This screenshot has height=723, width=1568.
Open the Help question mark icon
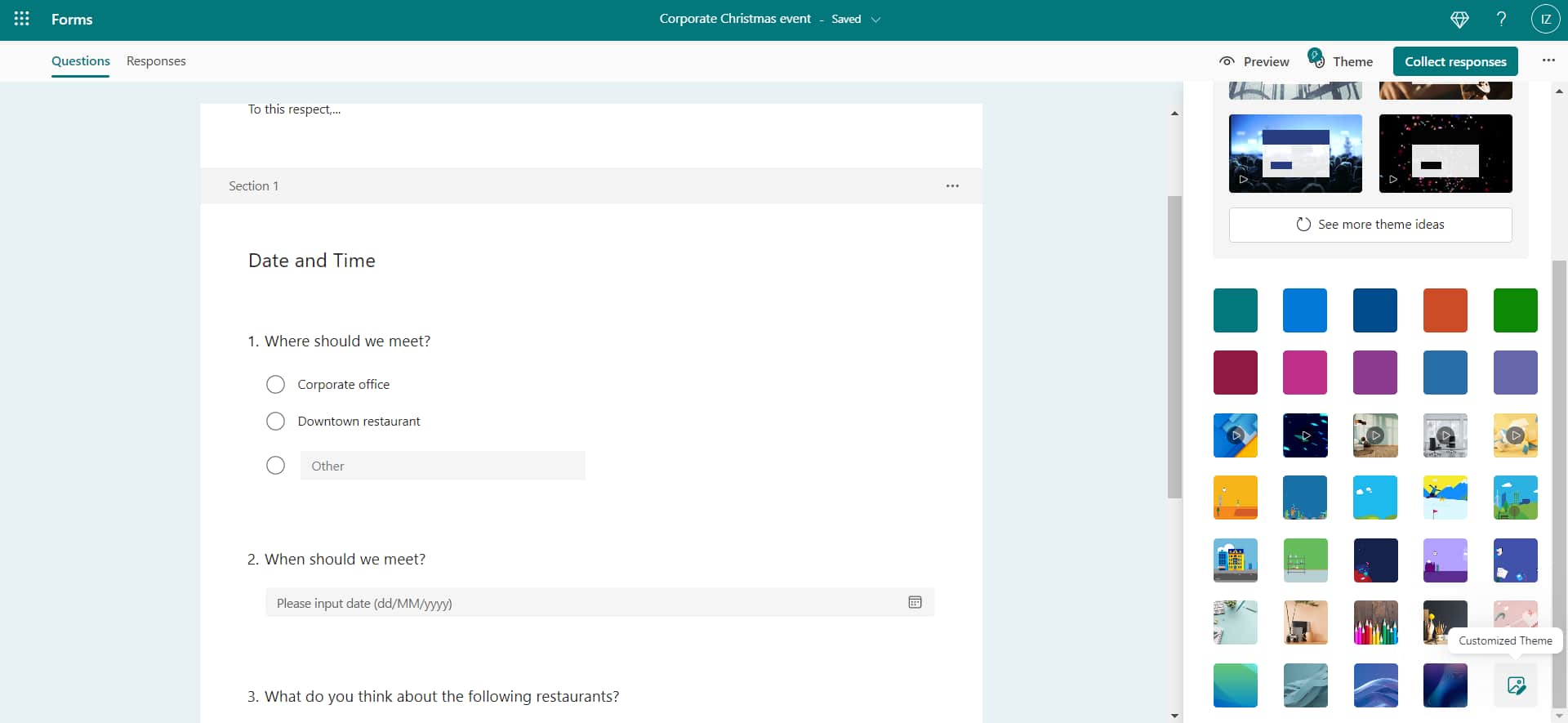click(1501, 20)
